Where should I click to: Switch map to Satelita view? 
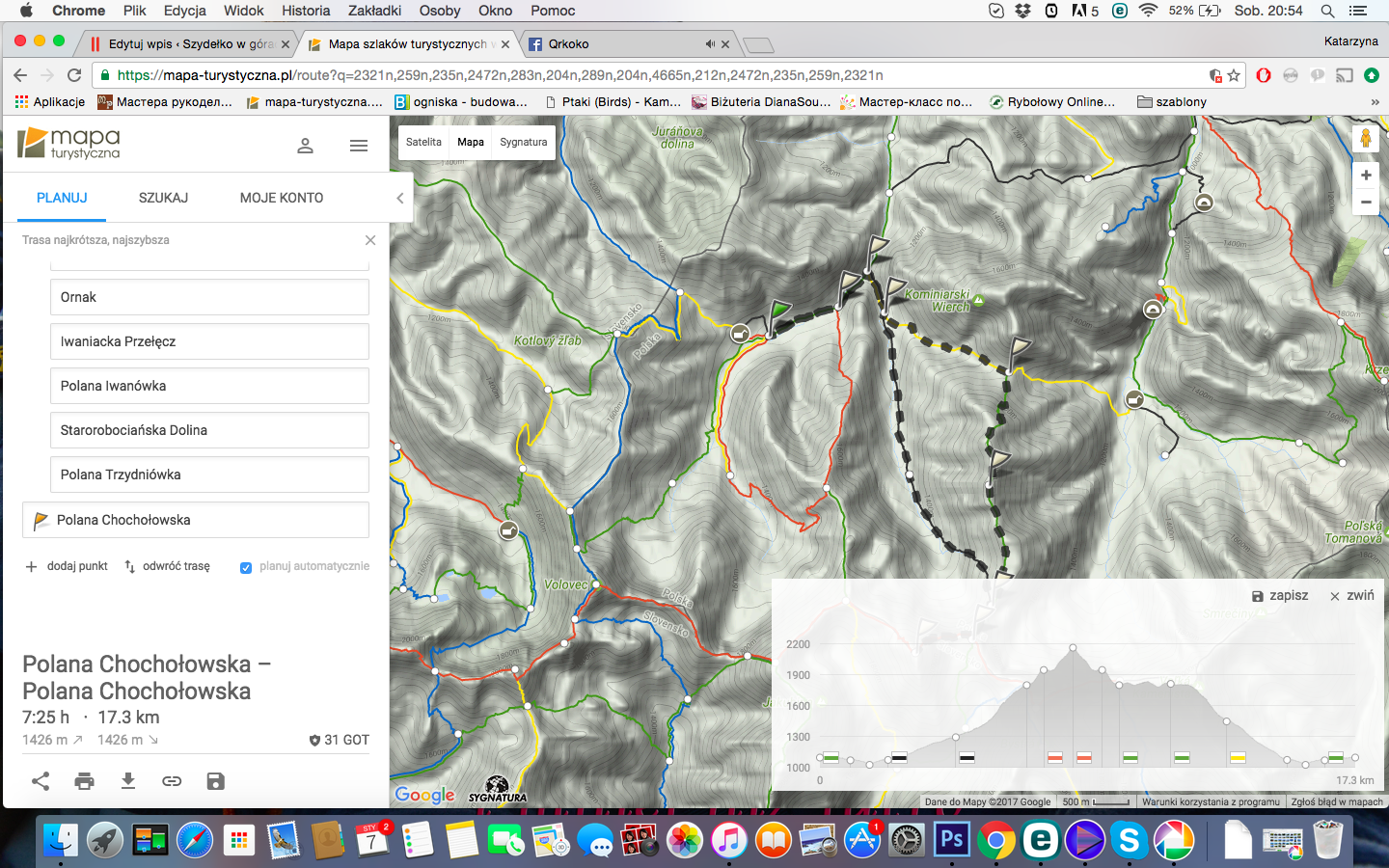coord(423,142)
